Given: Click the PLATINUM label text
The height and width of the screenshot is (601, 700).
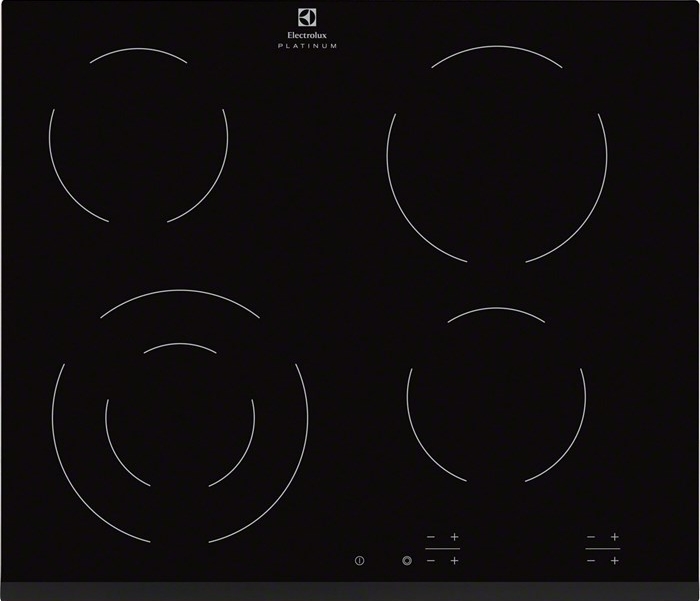Looking at the screenshot, I should (308, 46).
